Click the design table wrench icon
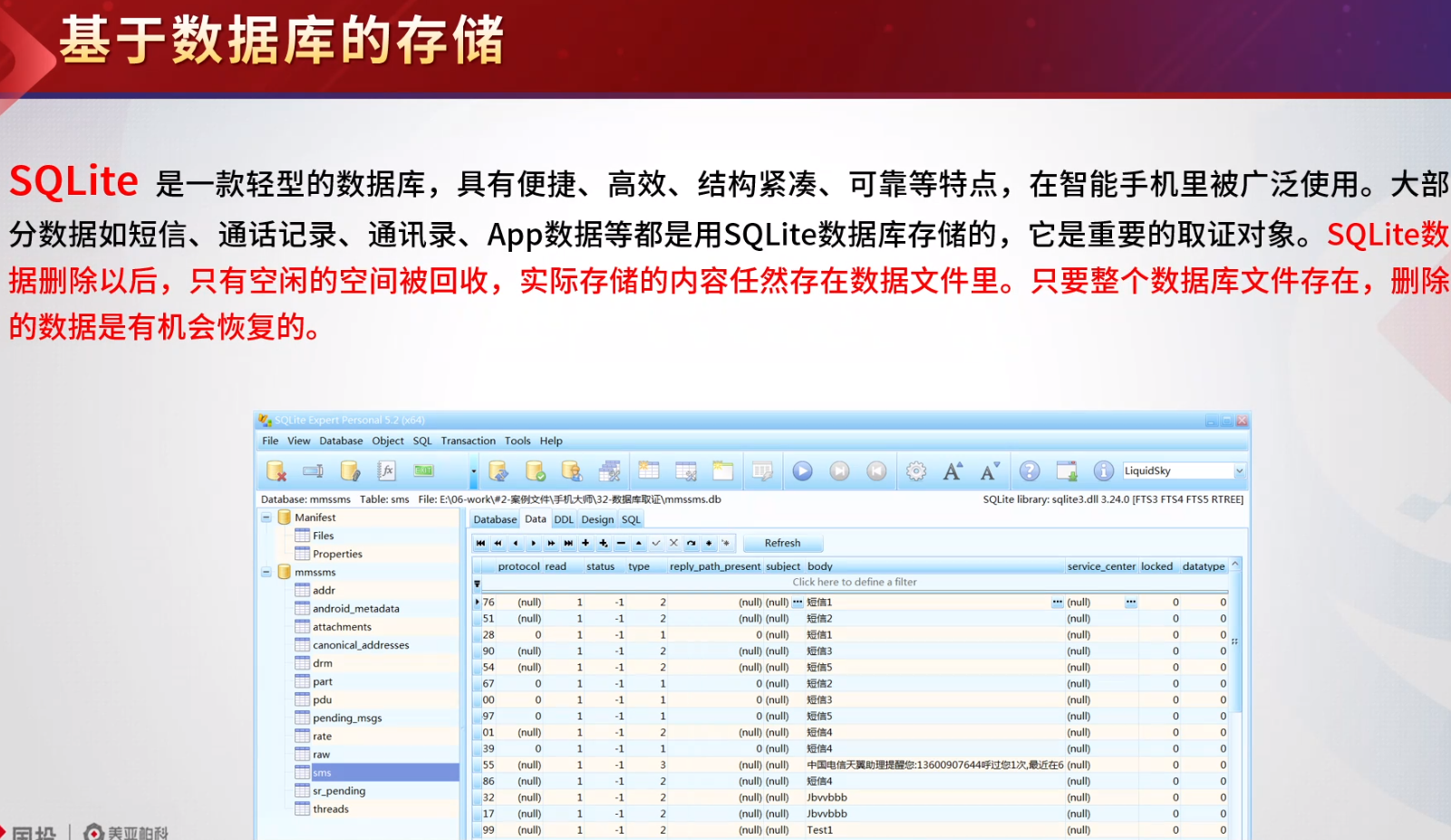 [x=686, y=471]
